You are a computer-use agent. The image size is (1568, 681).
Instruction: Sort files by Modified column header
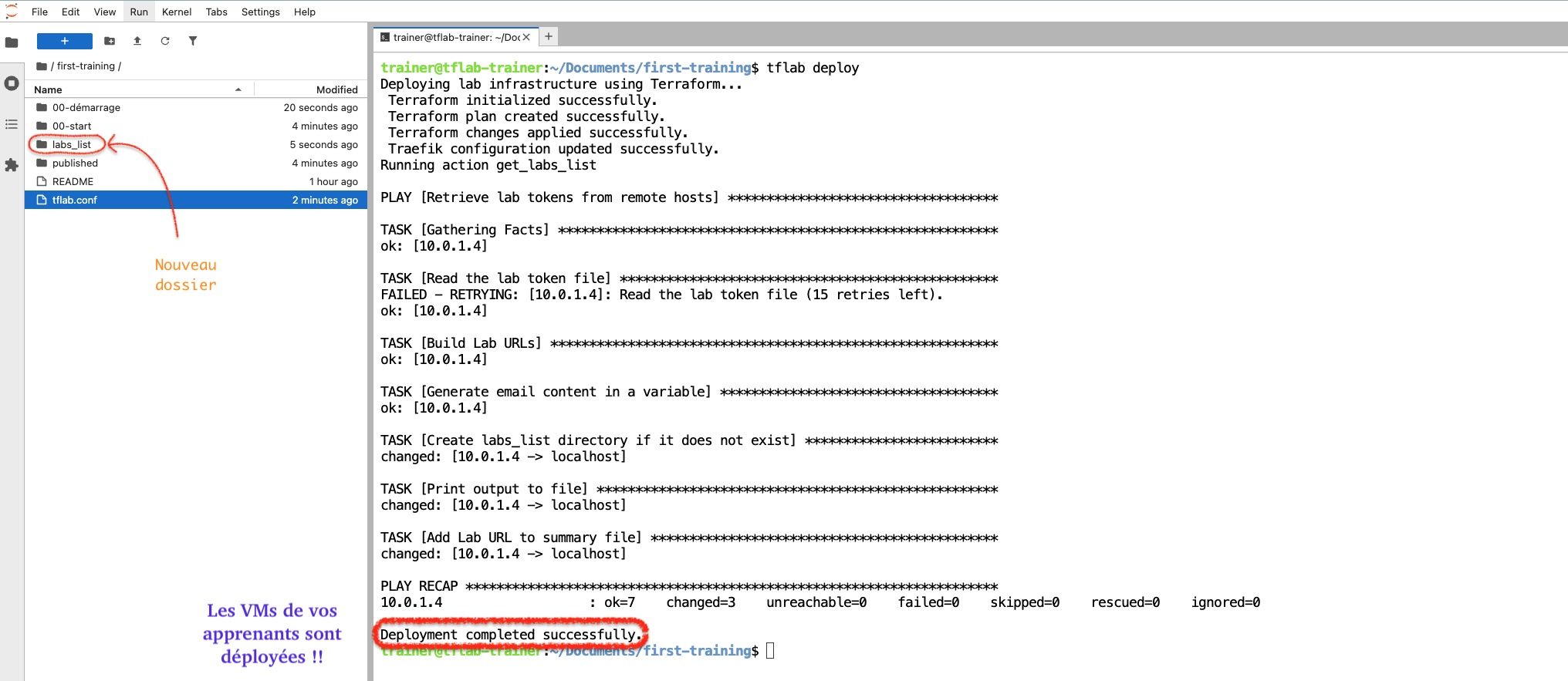point(336,89)
